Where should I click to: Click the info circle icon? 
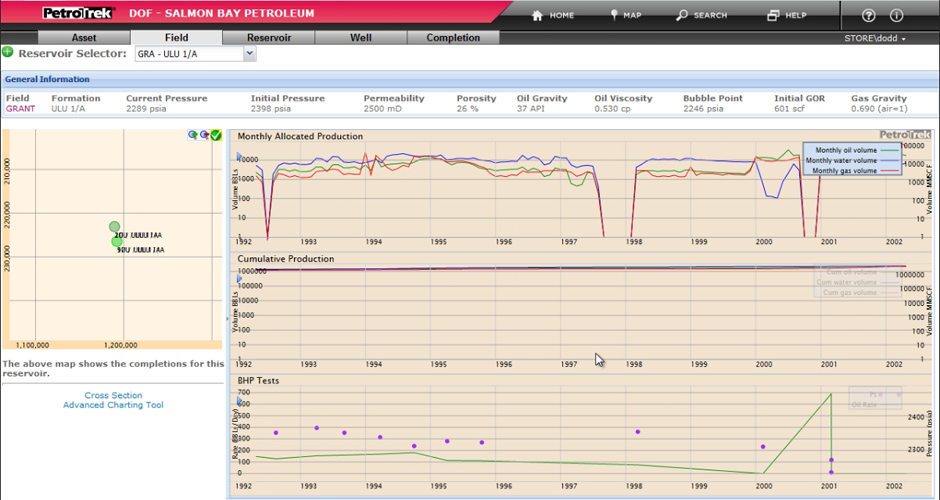pos(896,15)
